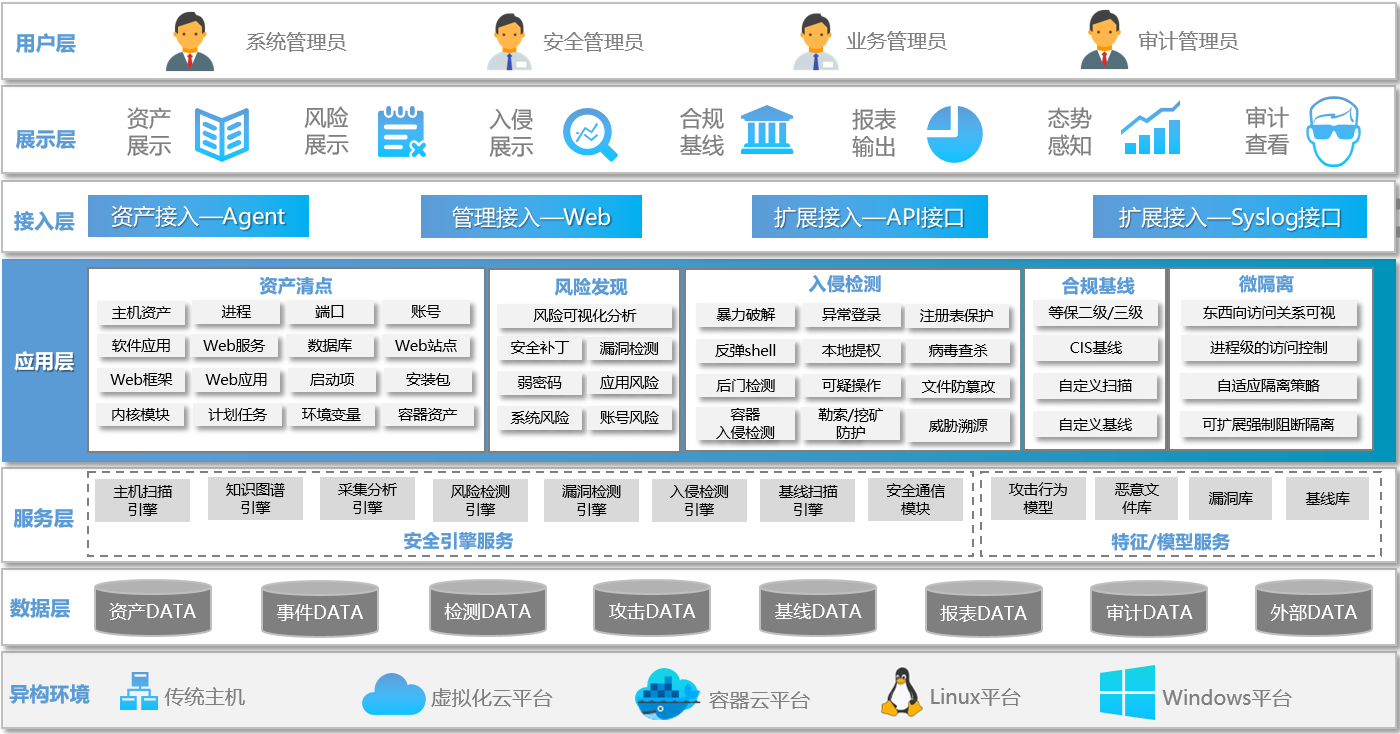Screen dimensions: 1400x734
Task: Click the 用户层 label
Action: 45,43
